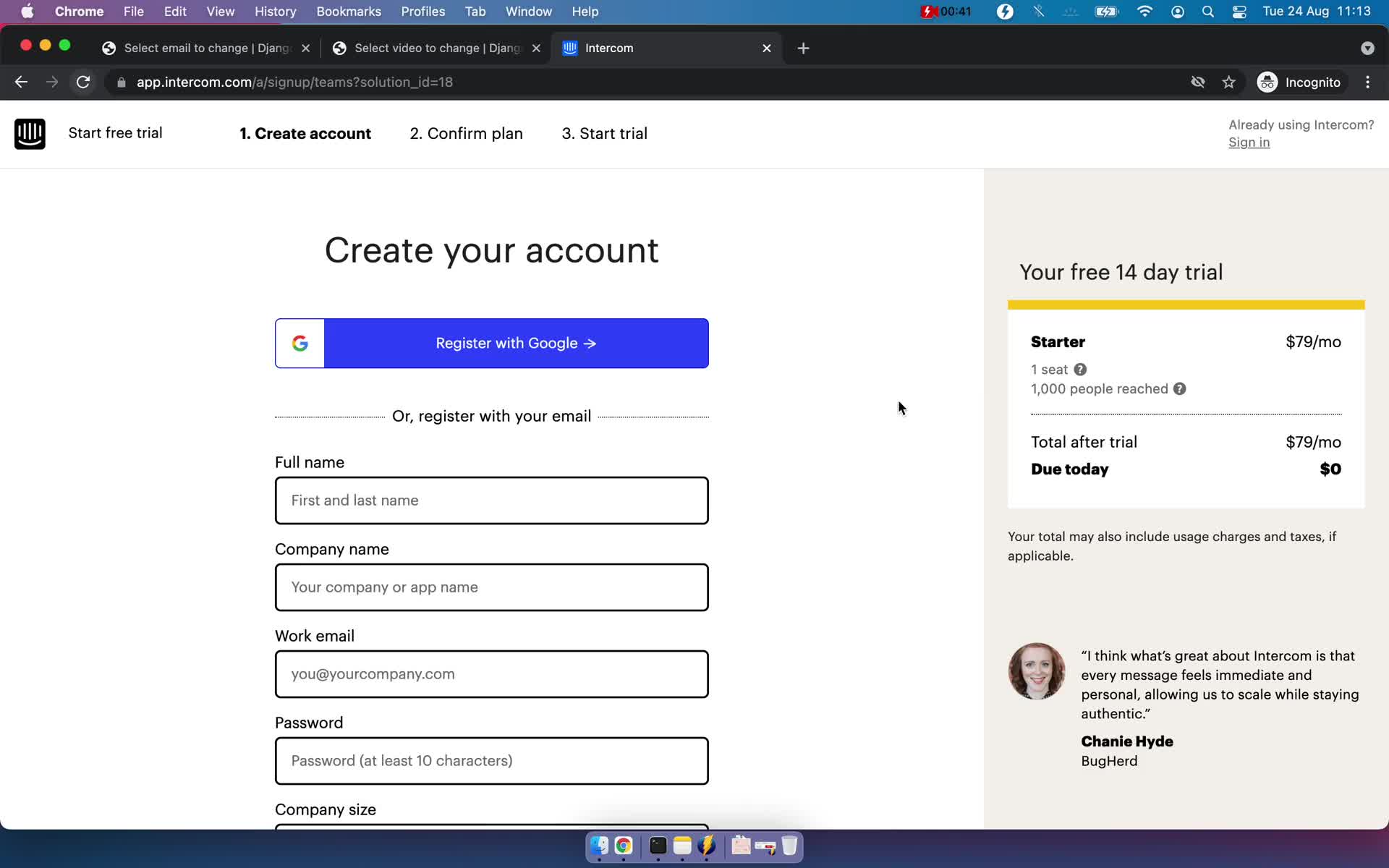Click the '1. Create account' step indicator
This screenshot has height=868, width=1389.
306,133
